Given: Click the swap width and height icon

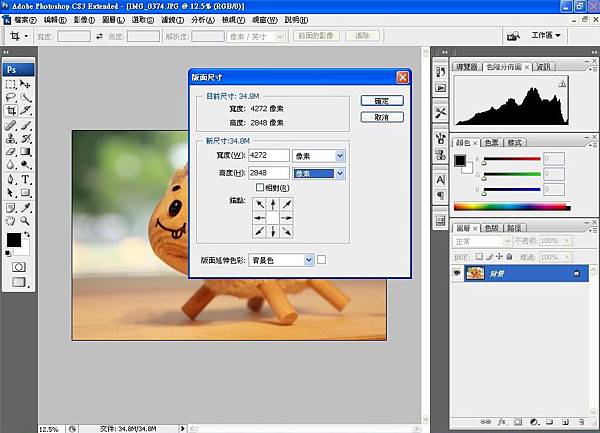Looking at the screenshot, I should (99, 36).
